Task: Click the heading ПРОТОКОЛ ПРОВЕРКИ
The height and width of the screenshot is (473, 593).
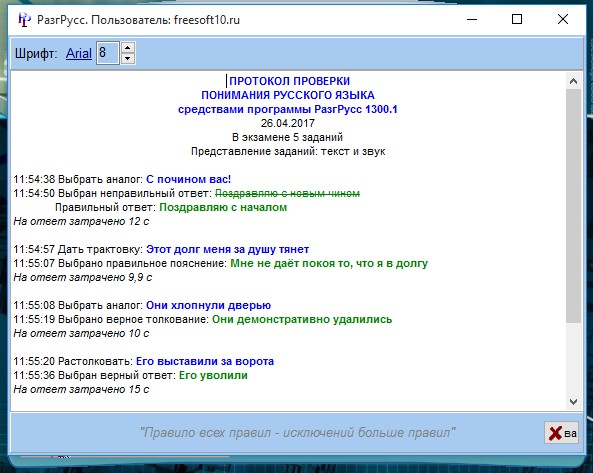Action: pyautogui.click(x=289, y=81)
